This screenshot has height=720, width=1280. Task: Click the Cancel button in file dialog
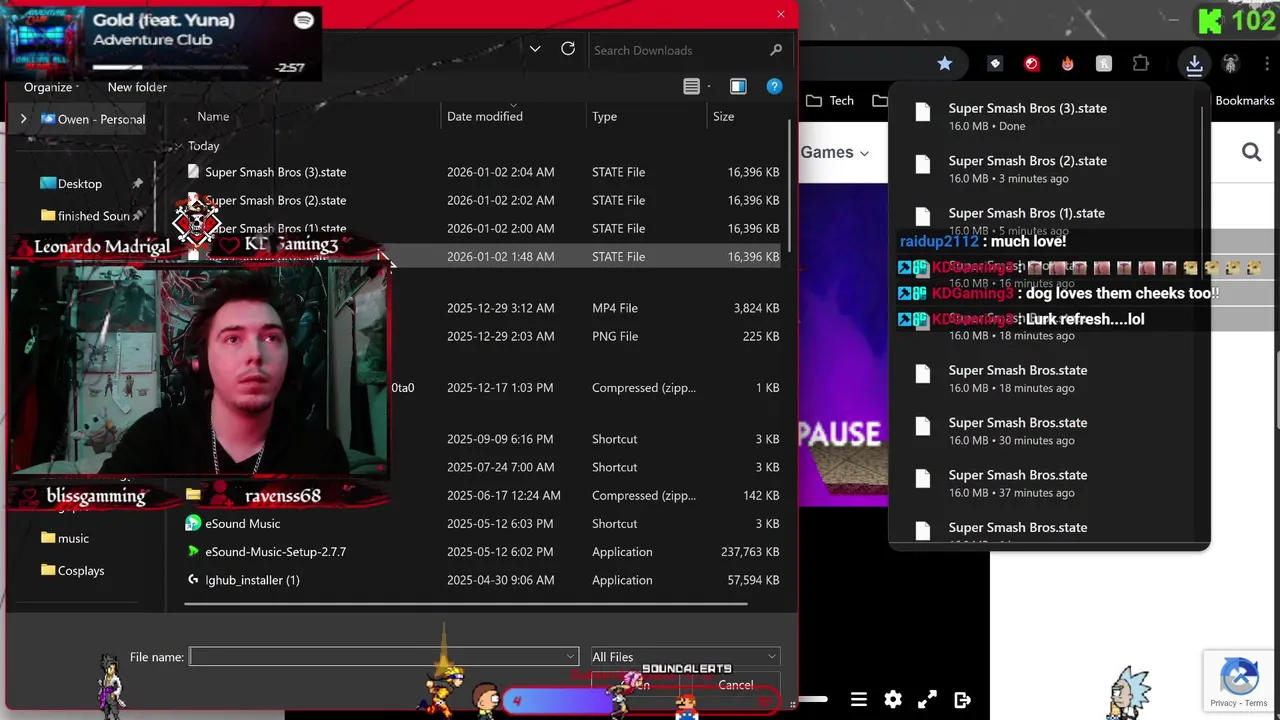[735, 685]
